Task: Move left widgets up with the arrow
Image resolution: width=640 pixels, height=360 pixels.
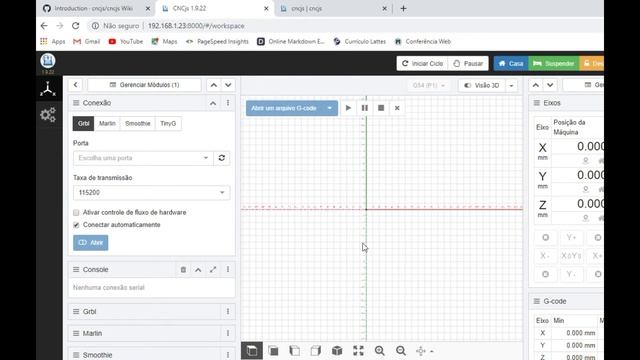Action: point(213,85)
